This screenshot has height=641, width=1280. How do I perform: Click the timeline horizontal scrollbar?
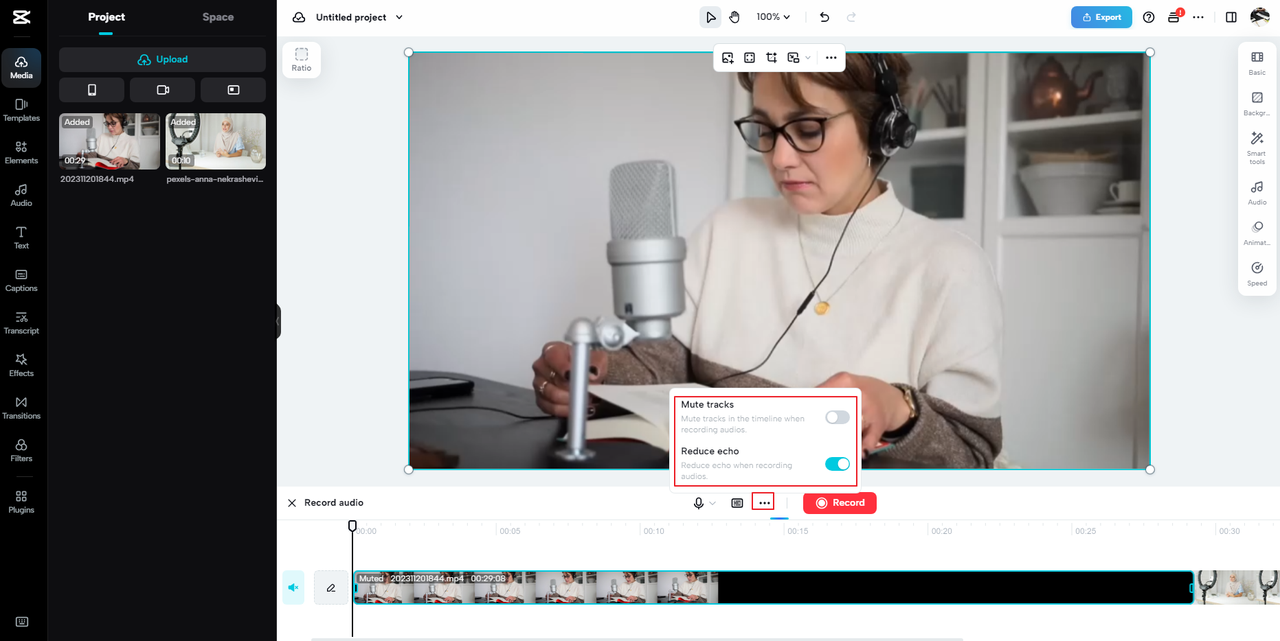pos(637,638)
